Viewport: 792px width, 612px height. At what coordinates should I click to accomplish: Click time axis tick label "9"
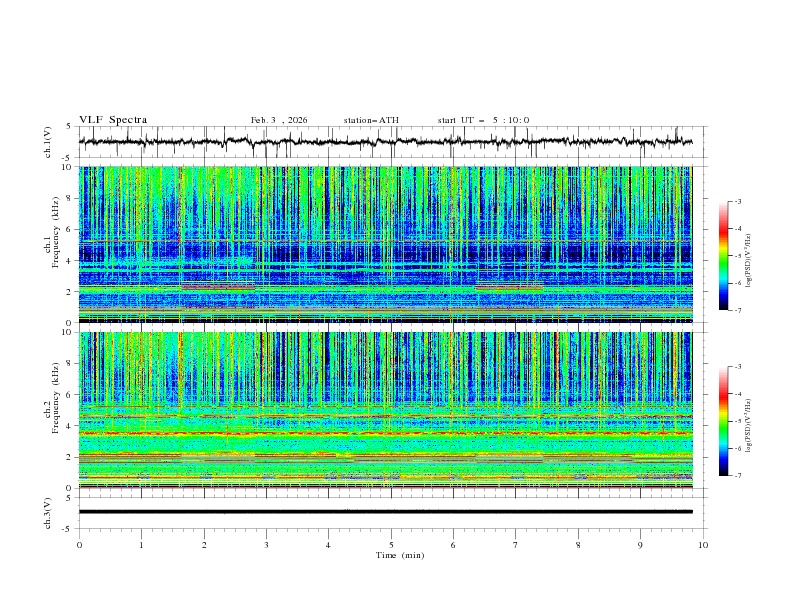(640, 545)
